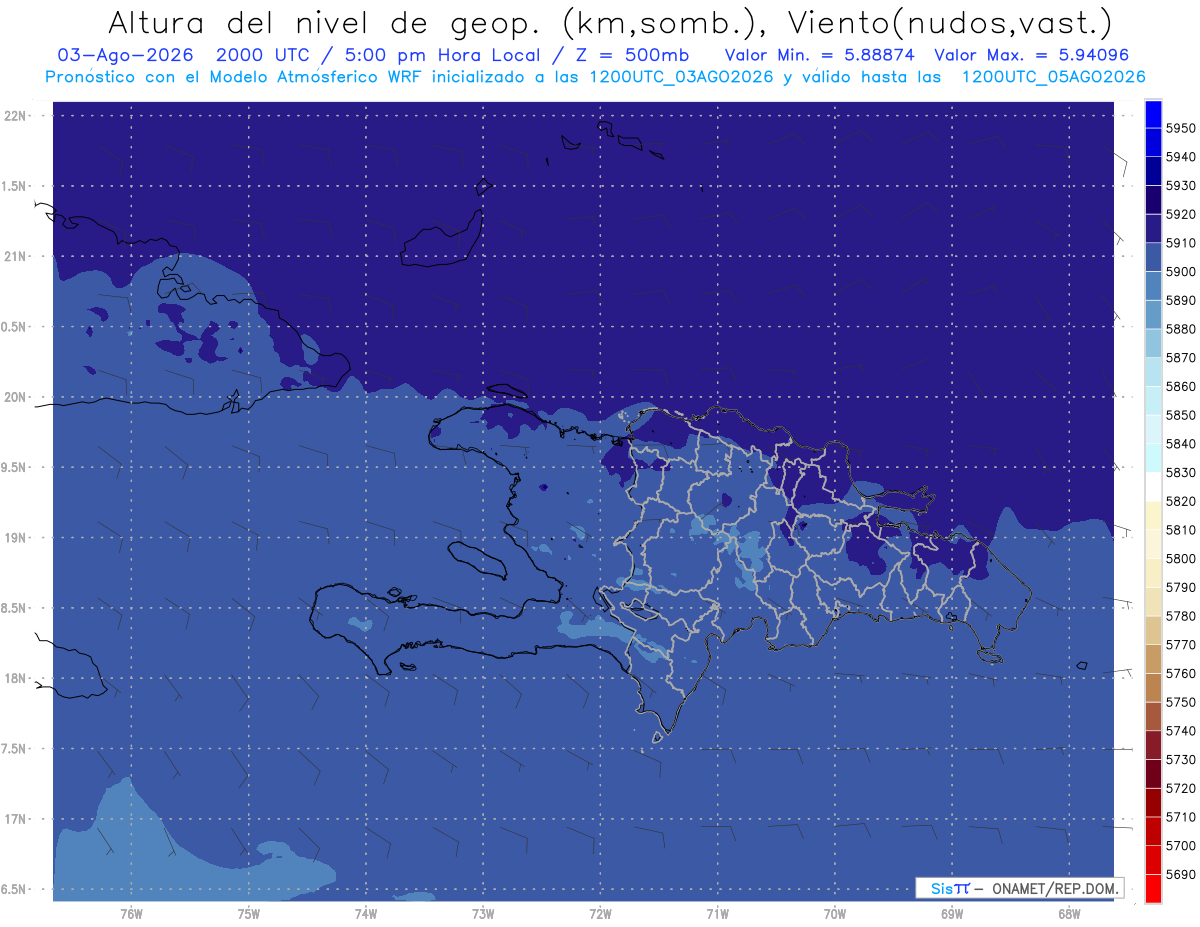Click the '5830' legend label
The width and height of the screenshot is (1200, 927).
1180,472
